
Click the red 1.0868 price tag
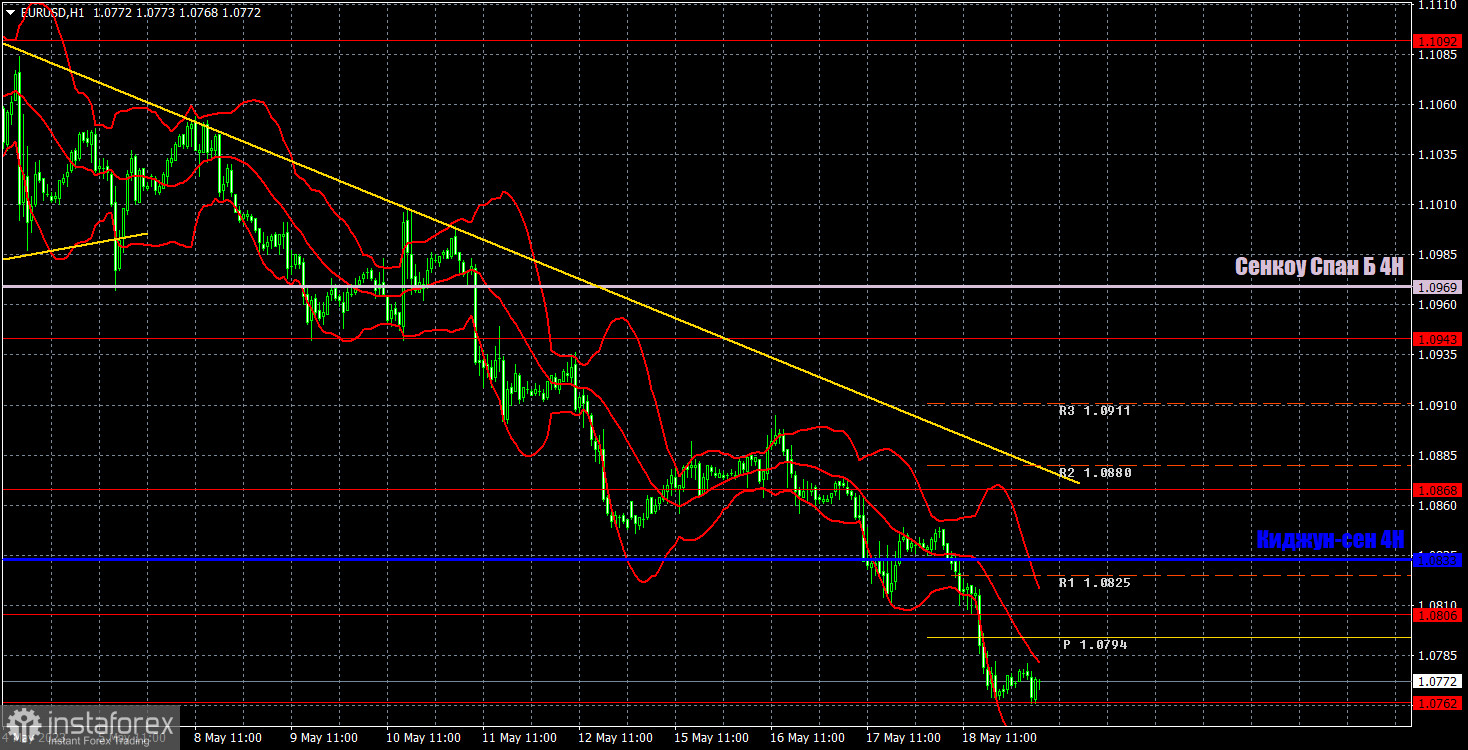(x=1438, y=490)
